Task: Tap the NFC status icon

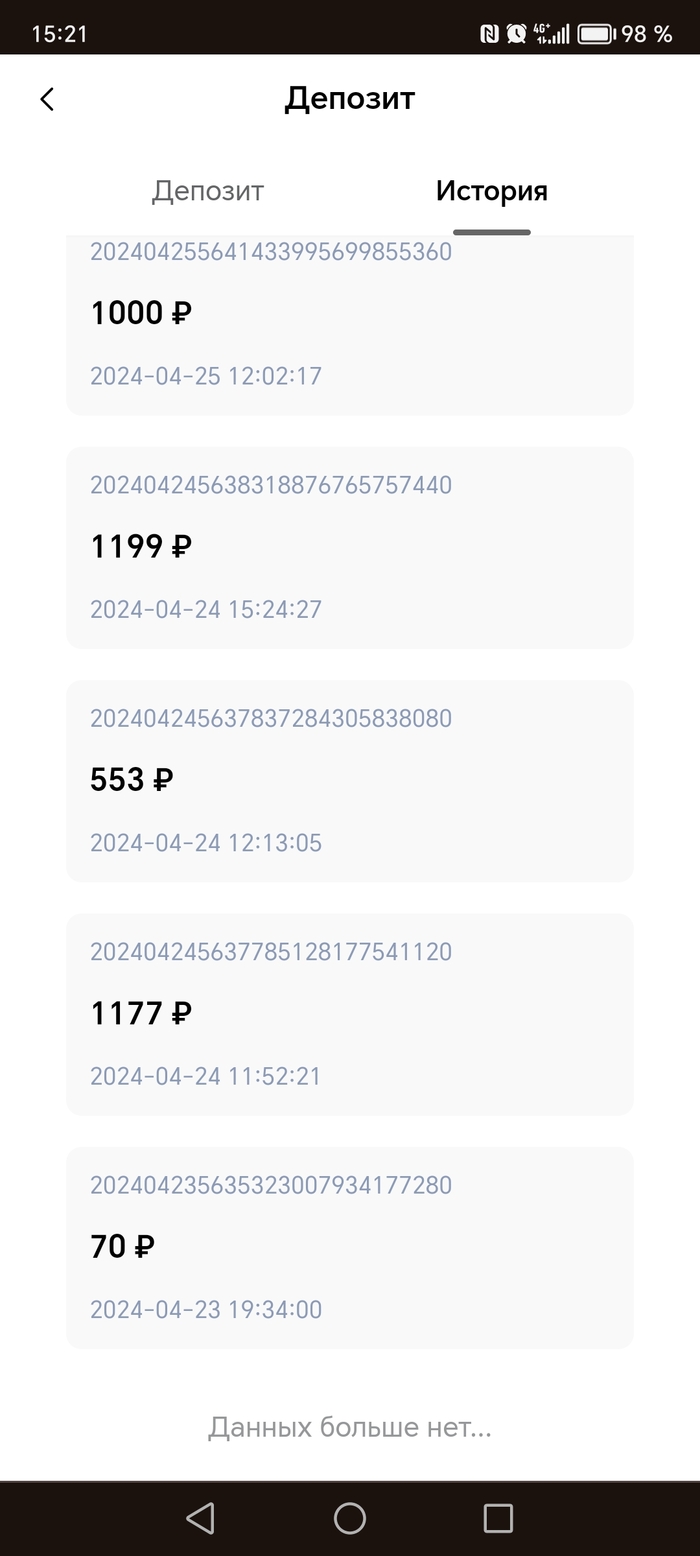Action: 489,34
